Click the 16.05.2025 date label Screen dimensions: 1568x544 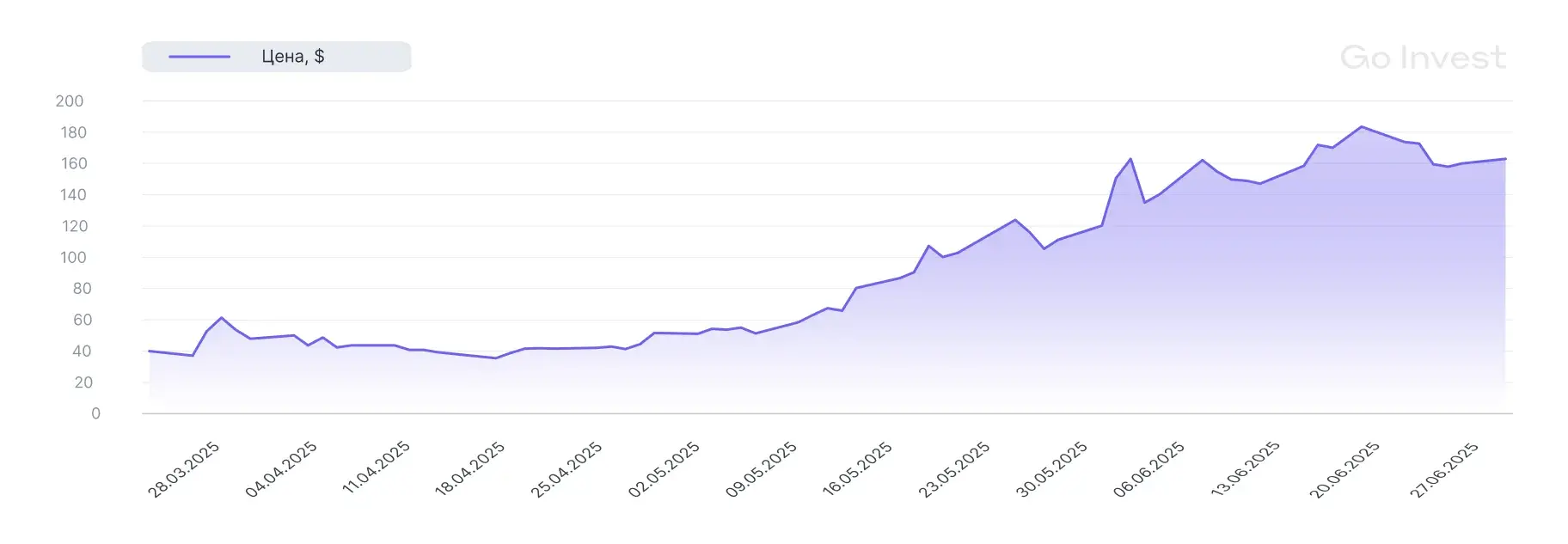857,469
